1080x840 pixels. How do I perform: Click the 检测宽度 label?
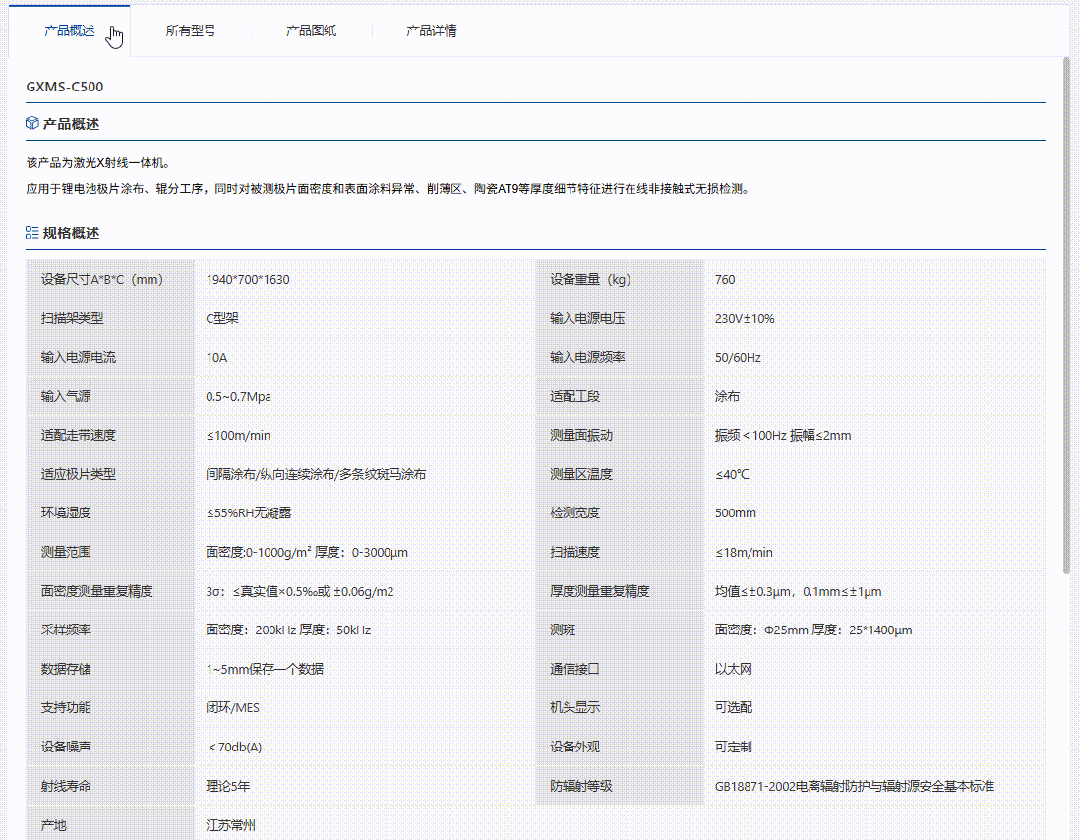(575, 513)
